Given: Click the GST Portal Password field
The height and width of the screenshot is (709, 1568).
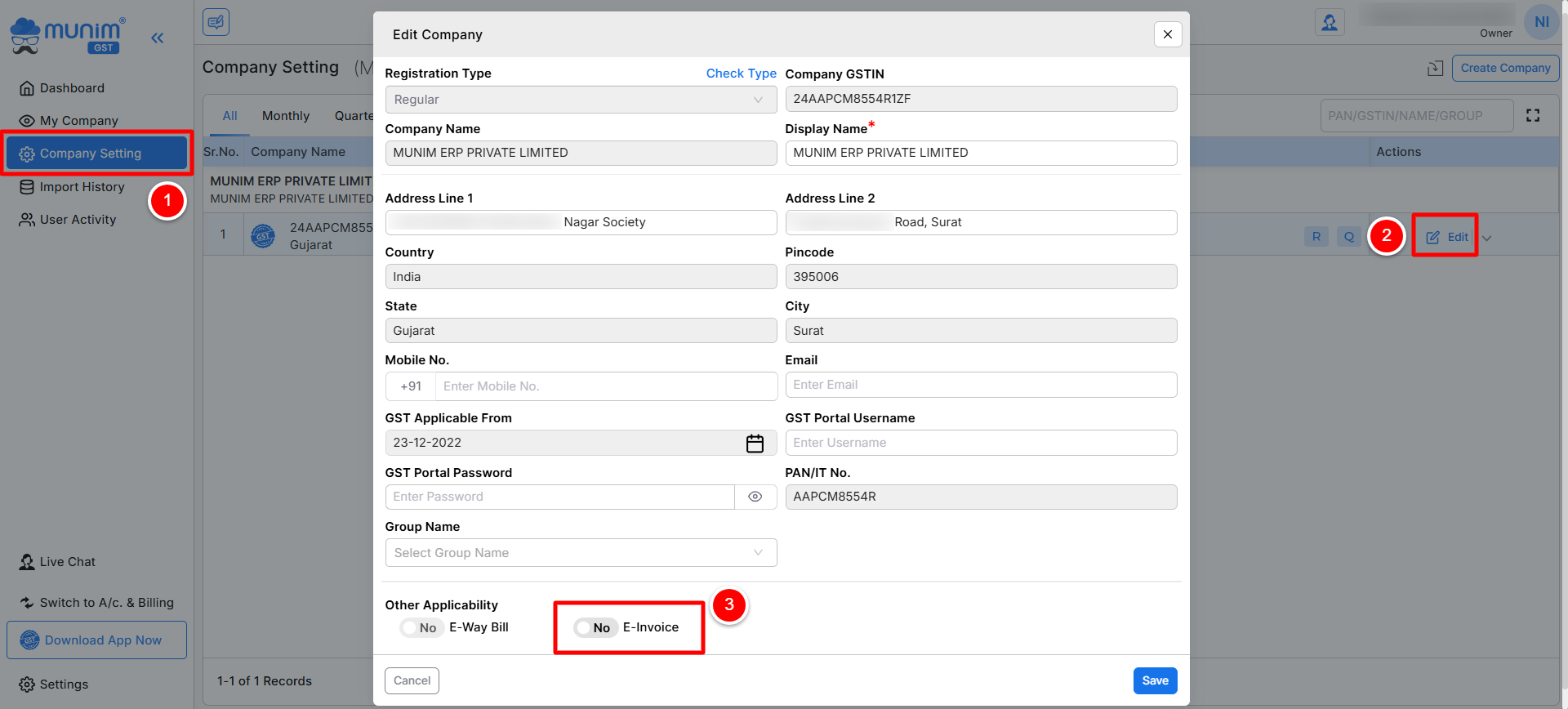Looking at the screenshot, I should pyautogui.click(x=559, y=497).
